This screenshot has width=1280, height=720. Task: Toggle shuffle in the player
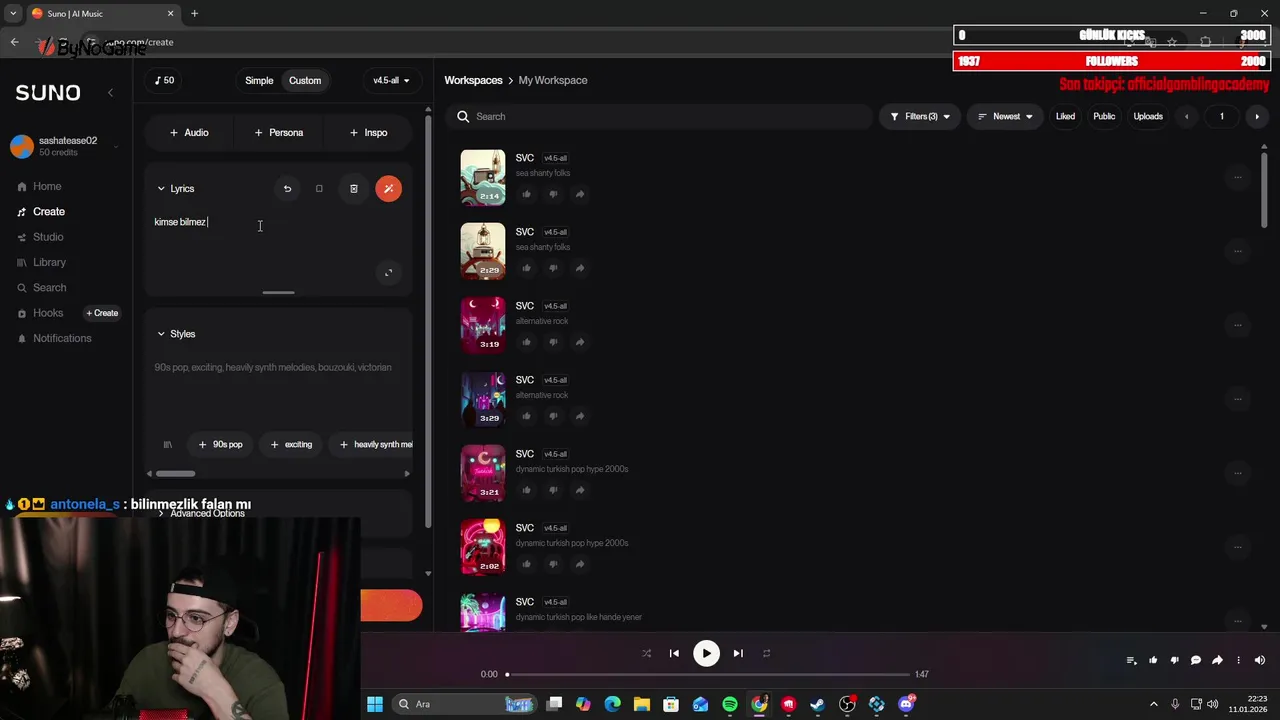646,653
